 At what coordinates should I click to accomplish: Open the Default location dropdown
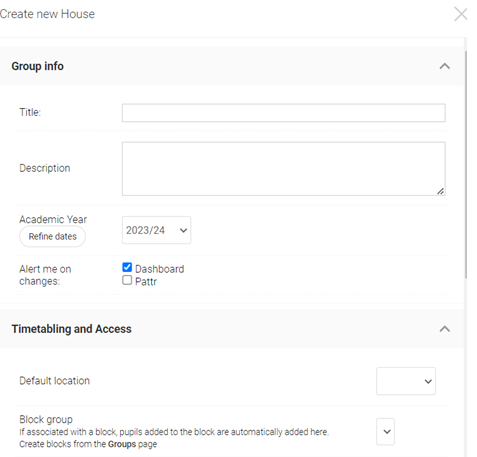pyautogui.click(x=406, y=381)
